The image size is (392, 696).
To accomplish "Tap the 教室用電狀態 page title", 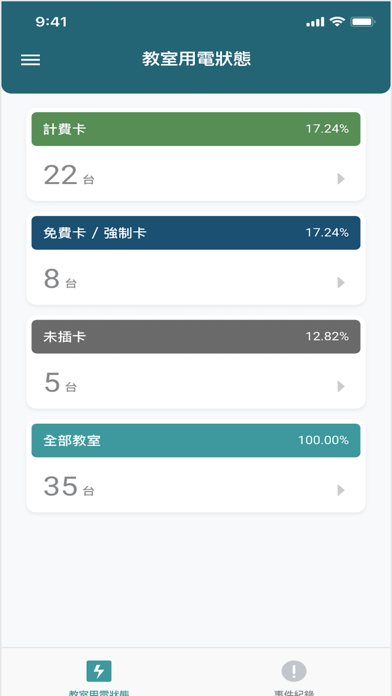I will click(196, 59).
